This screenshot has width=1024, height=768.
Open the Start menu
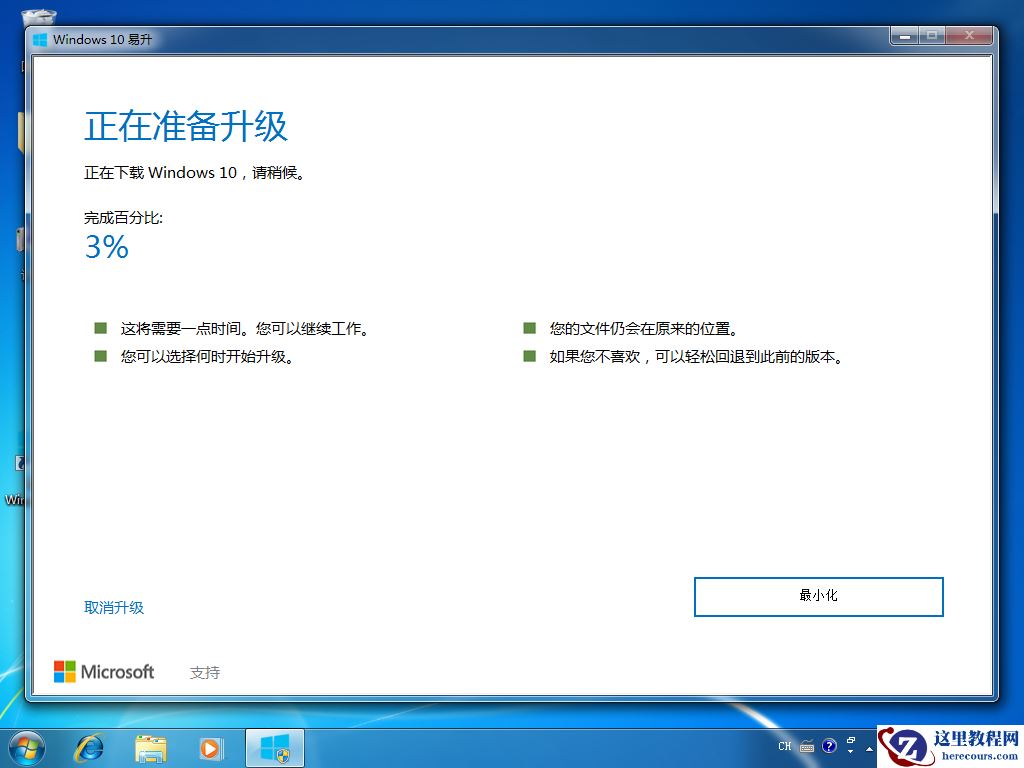click(x=25, y=747)
